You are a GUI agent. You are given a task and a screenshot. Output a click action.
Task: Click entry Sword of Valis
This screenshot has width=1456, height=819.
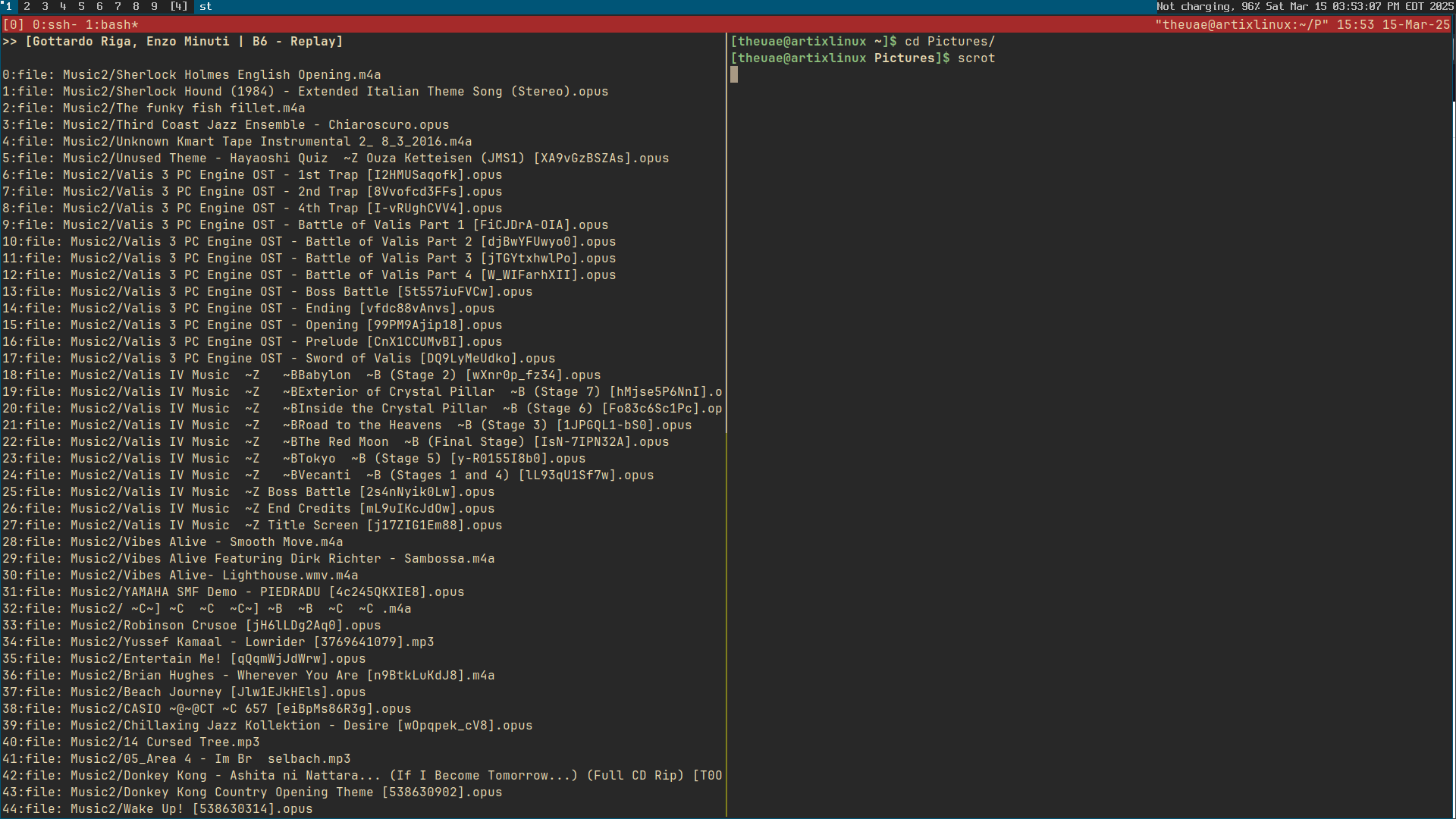pos(279,359)
